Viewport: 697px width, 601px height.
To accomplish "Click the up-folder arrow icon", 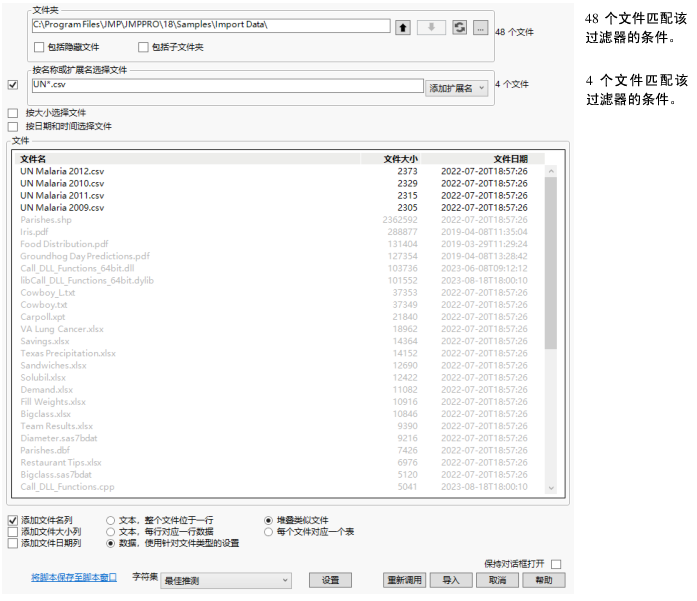I will tap(403, 28).
